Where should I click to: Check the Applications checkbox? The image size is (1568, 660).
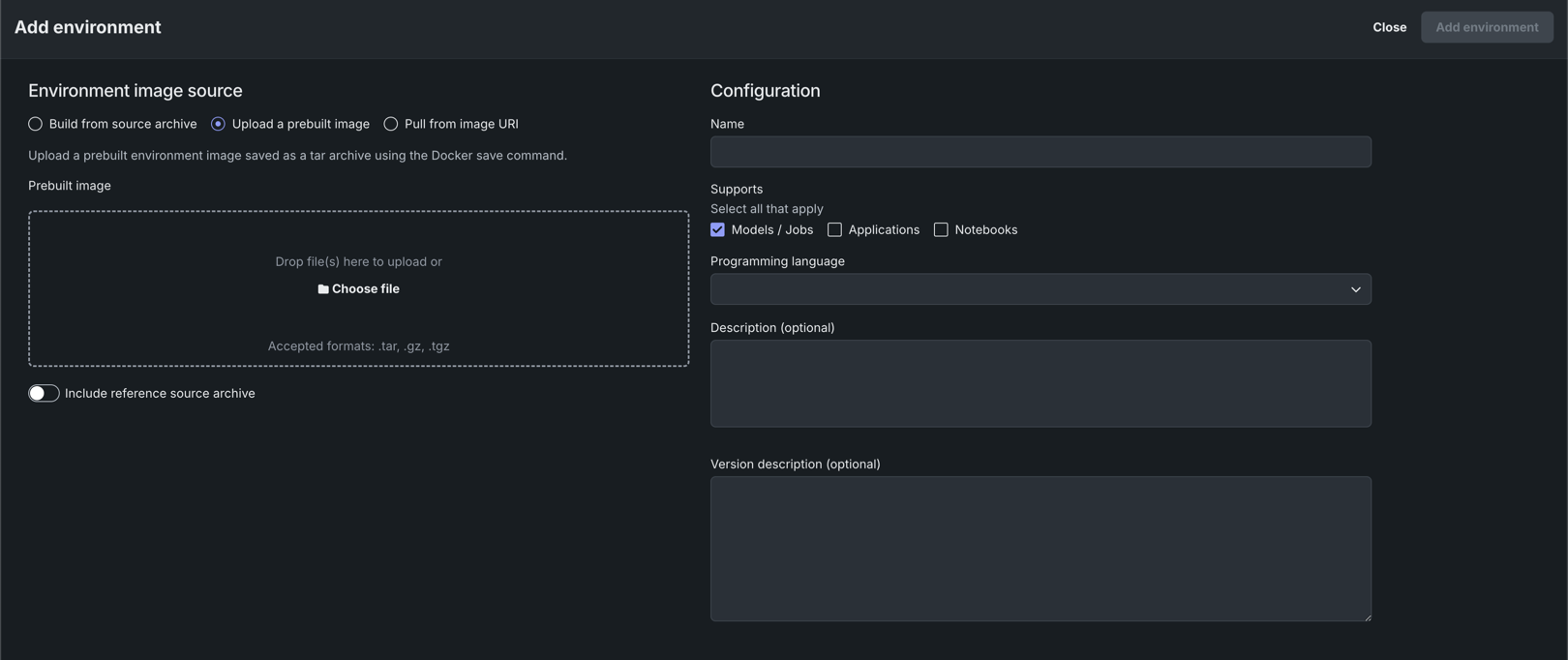click(x=834, y=229)
